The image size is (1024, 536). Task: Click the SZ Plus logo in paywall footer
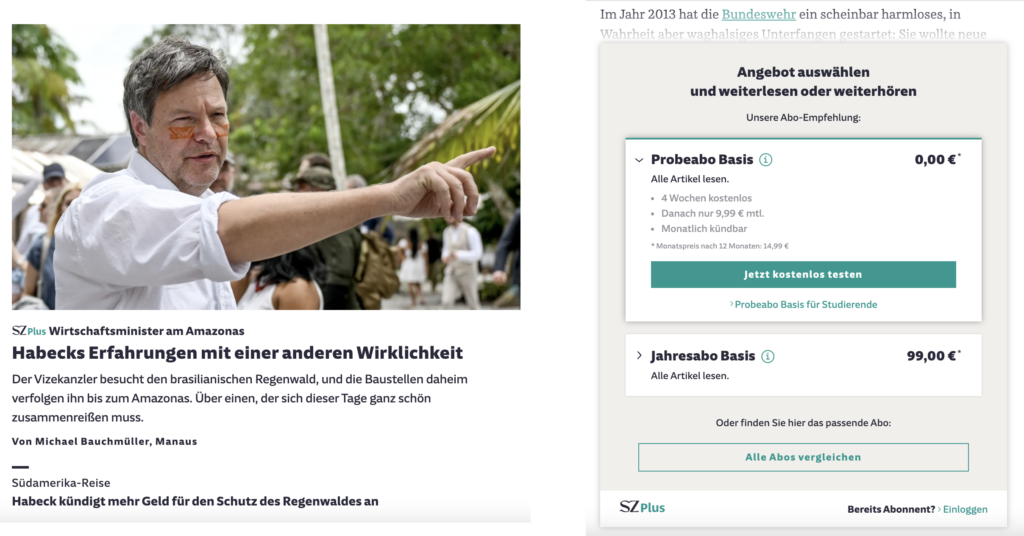pyautogui.click(x=642, y=507)
